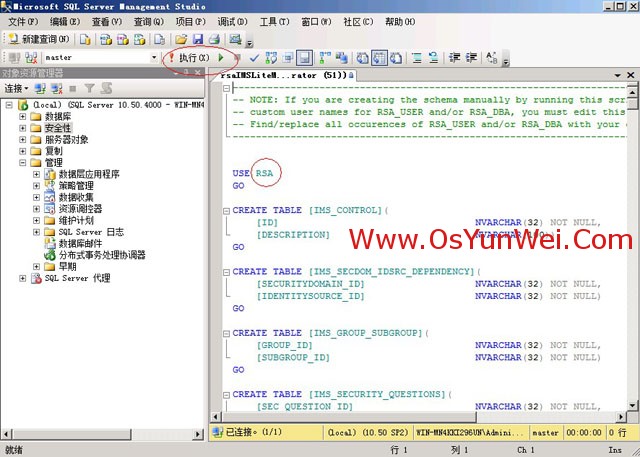640x457 pixels.
Task: Select the 数据库邮件 tree item
Action: pyautogui.click(x=80, y=244)
